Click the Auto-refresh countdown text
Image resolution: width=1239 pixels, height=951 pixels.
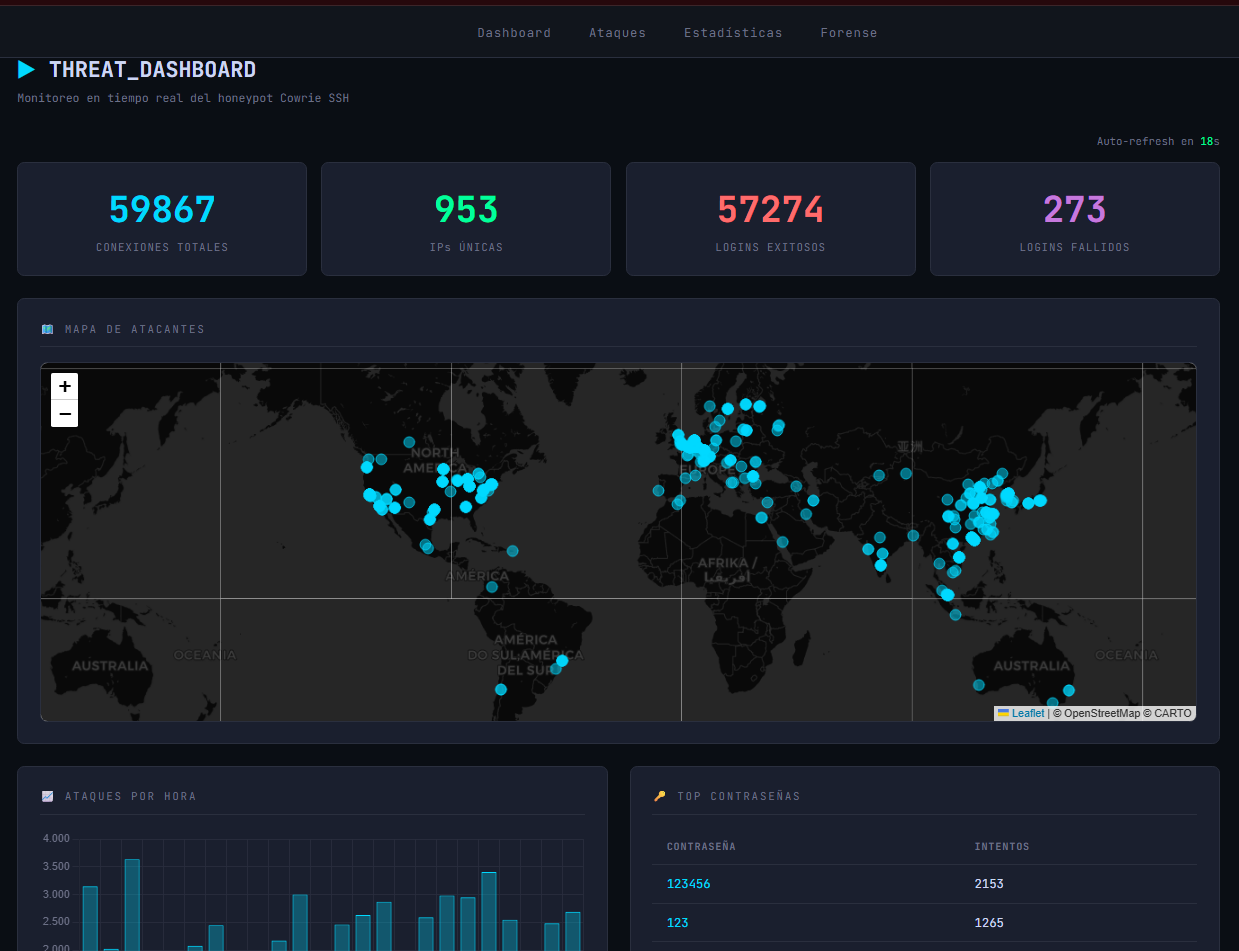coord(1158,142)
